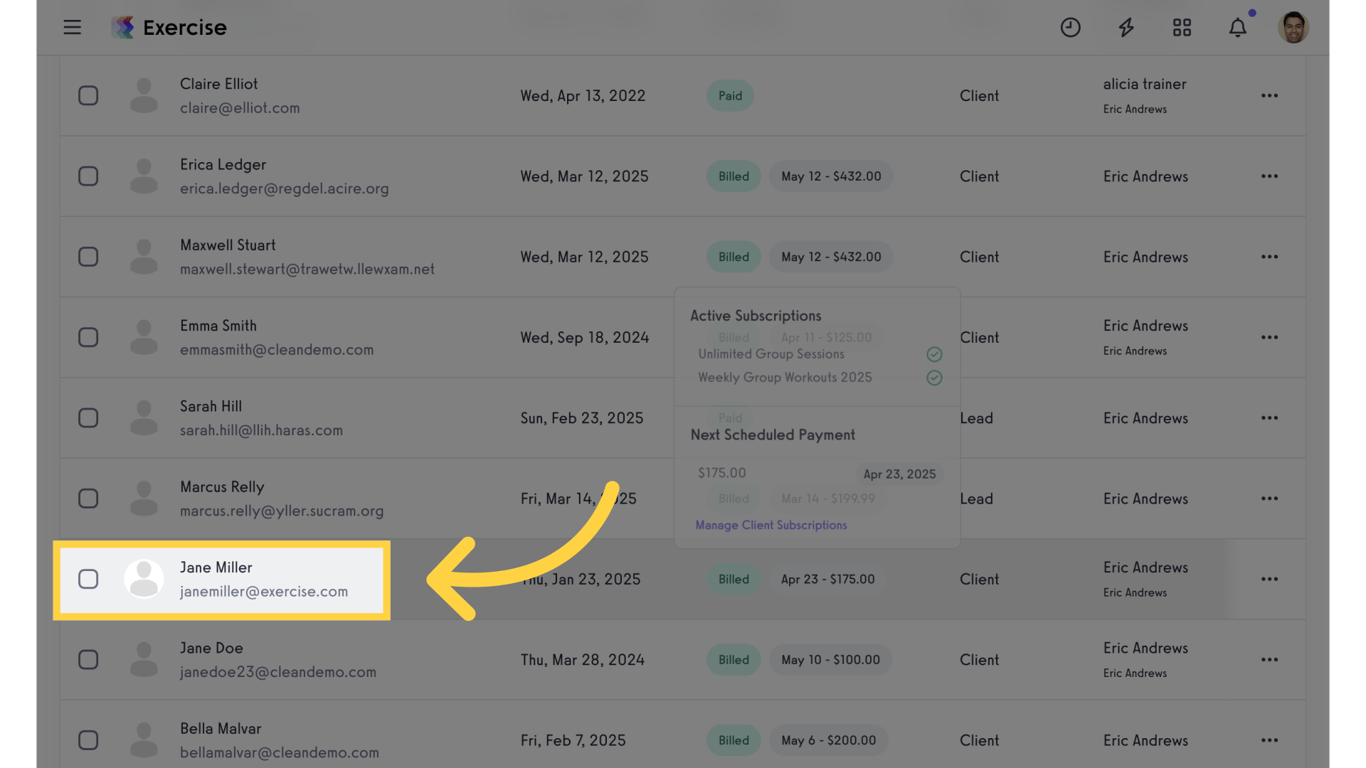Open the hamburger navigation menu
Image resolution: width=1366 pixels, height=768 pixels.
pos(72,28)
